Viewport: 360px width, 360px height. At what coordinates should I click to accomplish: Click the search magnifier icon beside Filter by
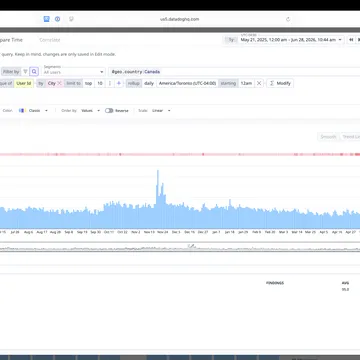[34, 72]
